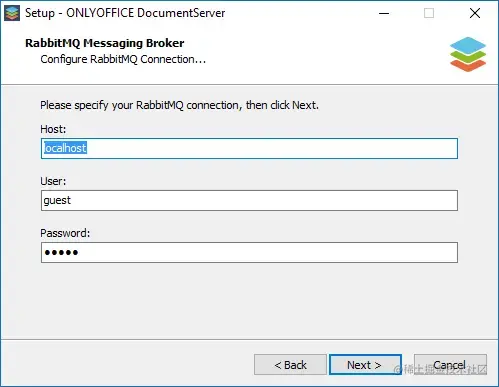Close the setup window
The height and width of the screenshot is (387, 499).
coord(475,13)
